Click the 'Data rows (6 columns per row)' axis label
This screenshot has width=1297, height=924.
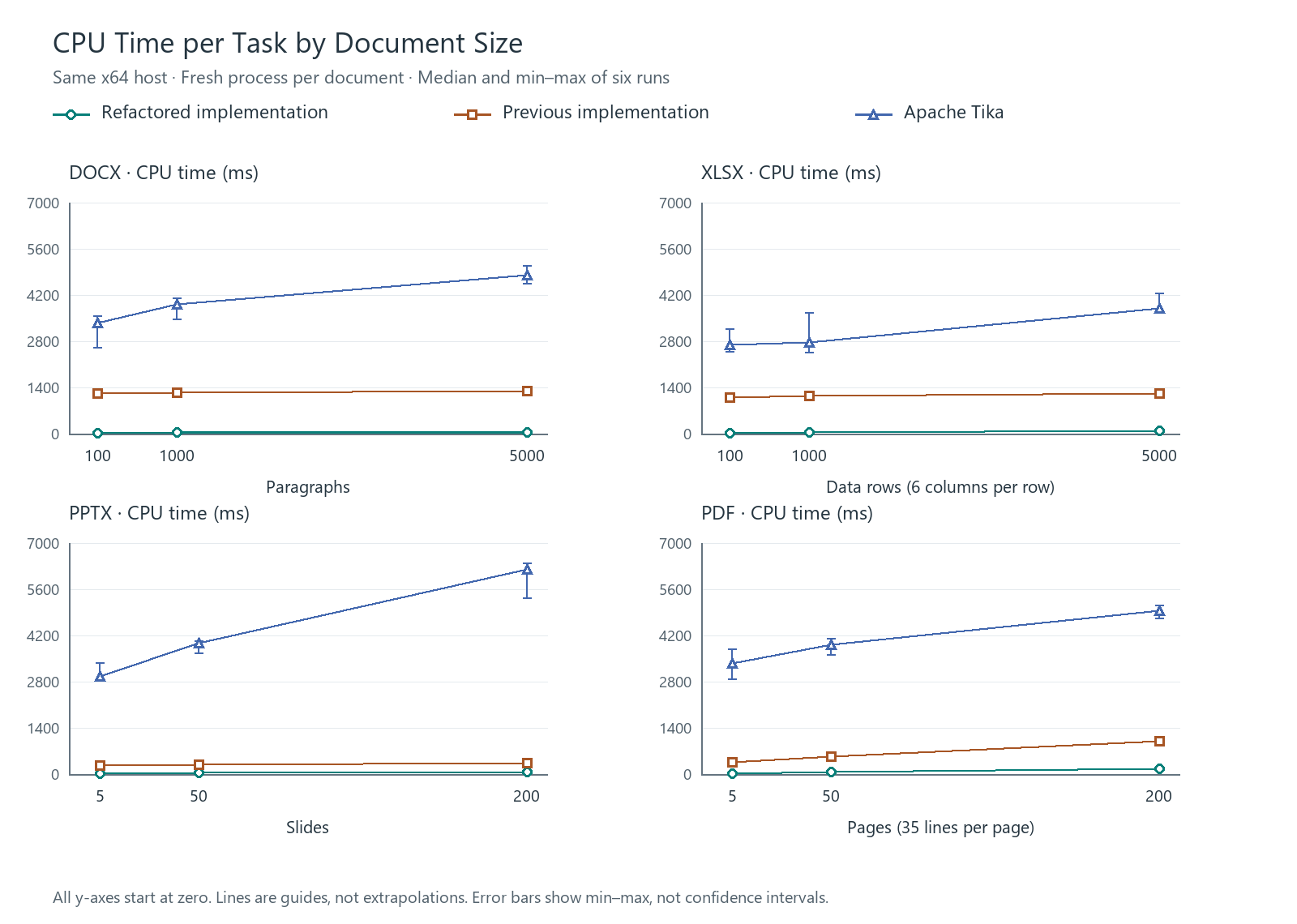[940, 487]
